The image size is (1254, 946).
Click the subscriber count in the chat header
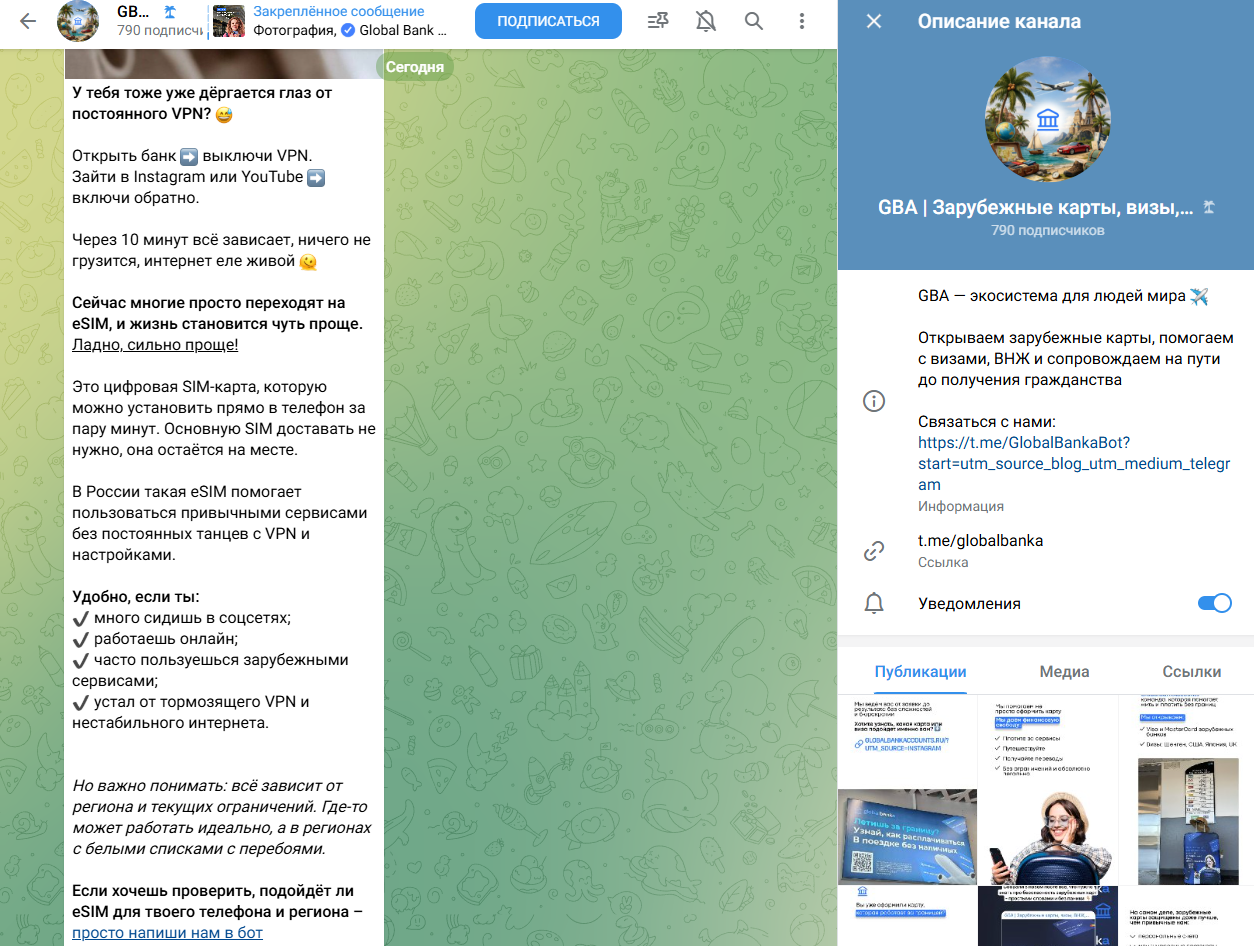(160, 30)
